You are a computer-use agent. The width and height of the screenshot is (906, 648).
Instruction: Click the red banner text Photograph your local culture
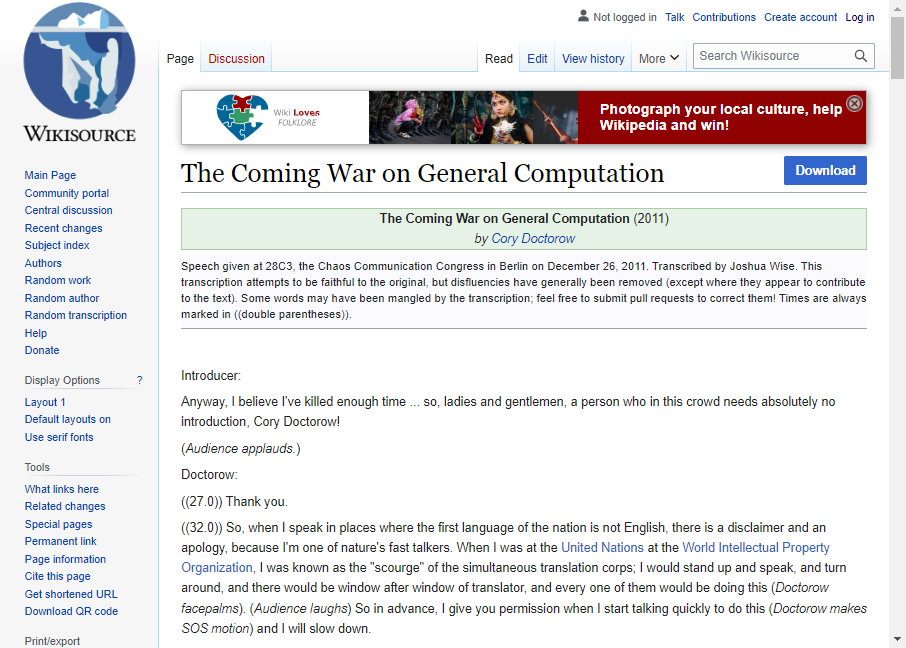pyautogui.click(x=721, y=117)
